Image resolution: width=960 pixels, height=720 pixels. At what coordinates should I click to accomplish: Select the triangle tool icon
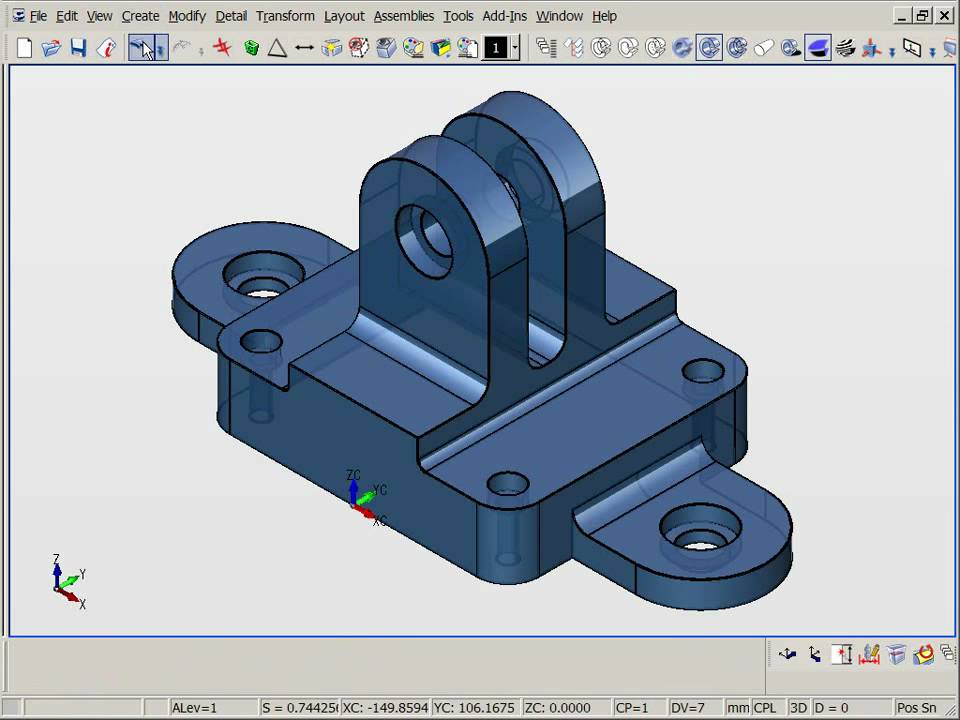point(277,48)
